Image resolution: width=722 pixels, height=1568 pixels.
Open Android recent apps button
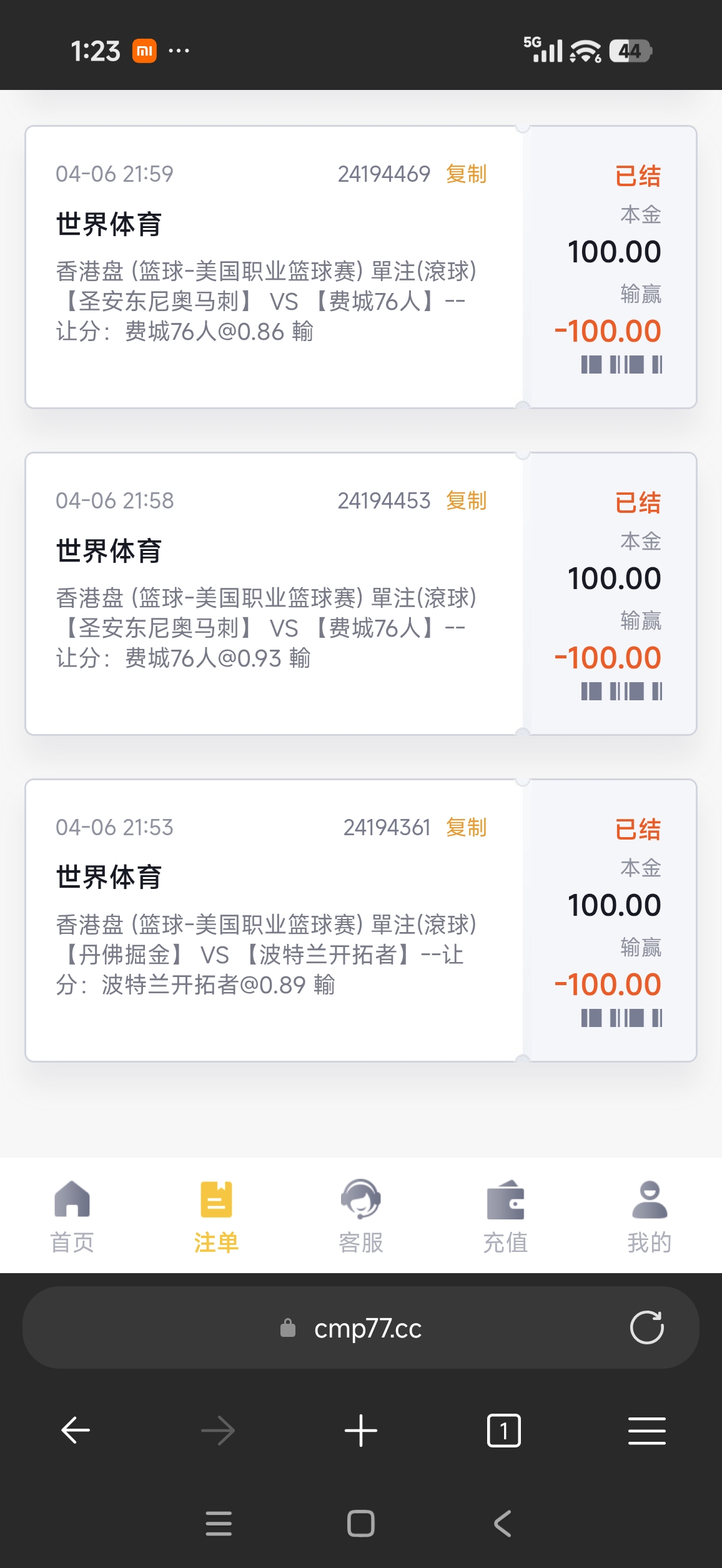pos(219,1524)
